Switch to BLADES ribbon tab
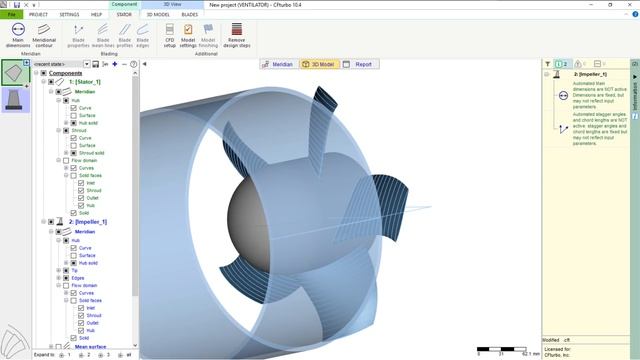 (x=189, y=14)
